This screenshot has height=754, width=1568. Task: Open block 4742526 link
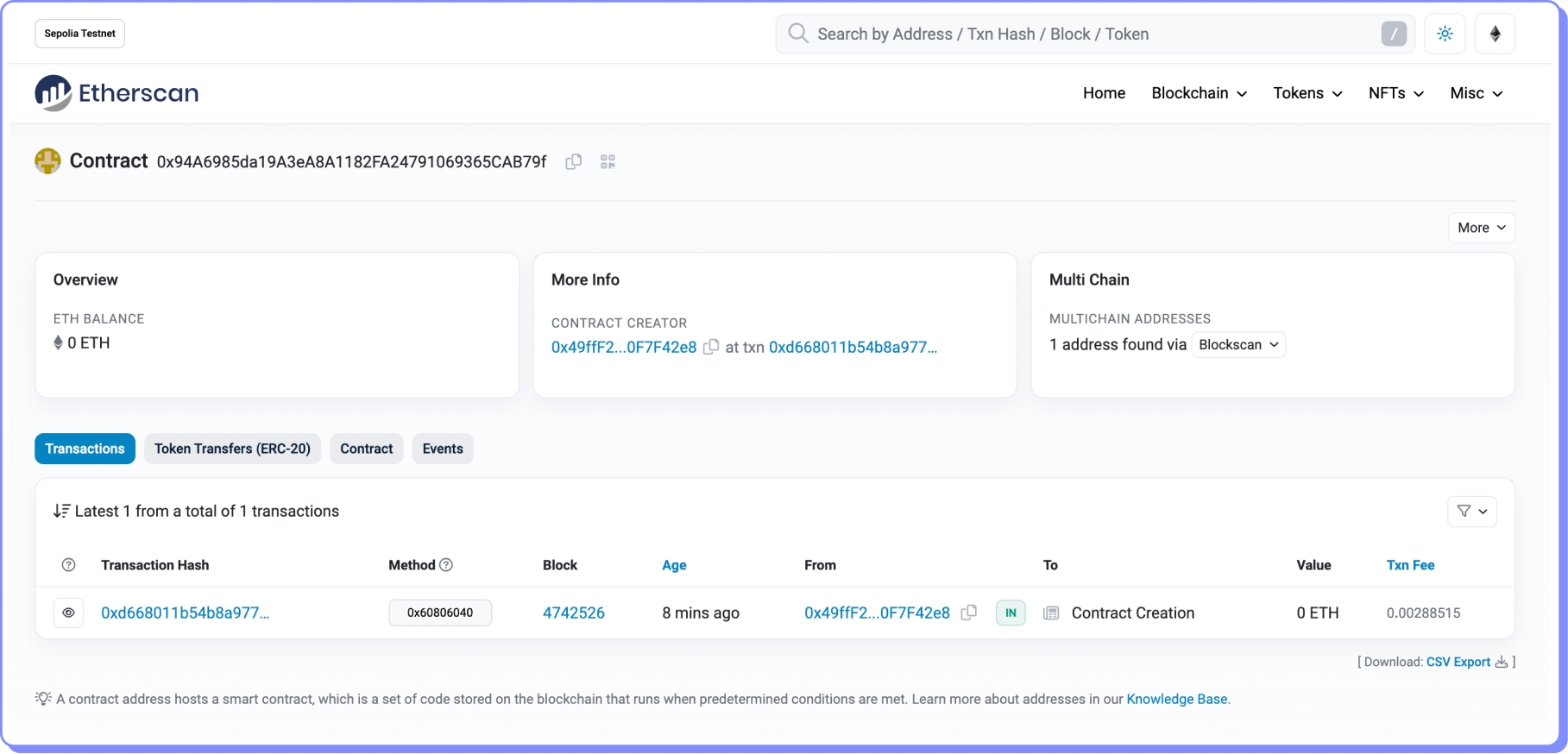[x=573, y=613]
